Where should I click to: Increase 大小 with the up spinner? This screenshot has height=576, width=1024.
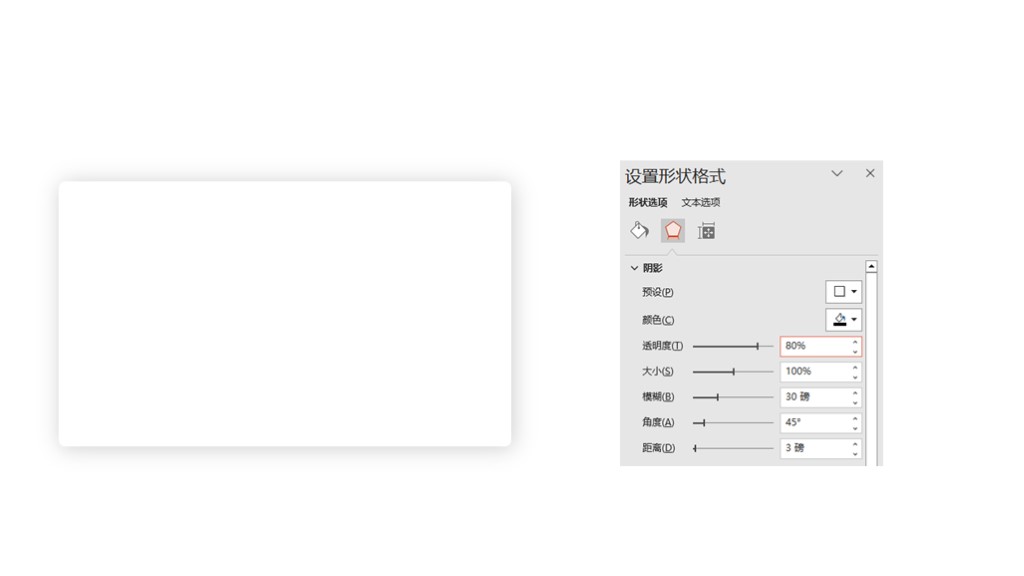(855, 367)
